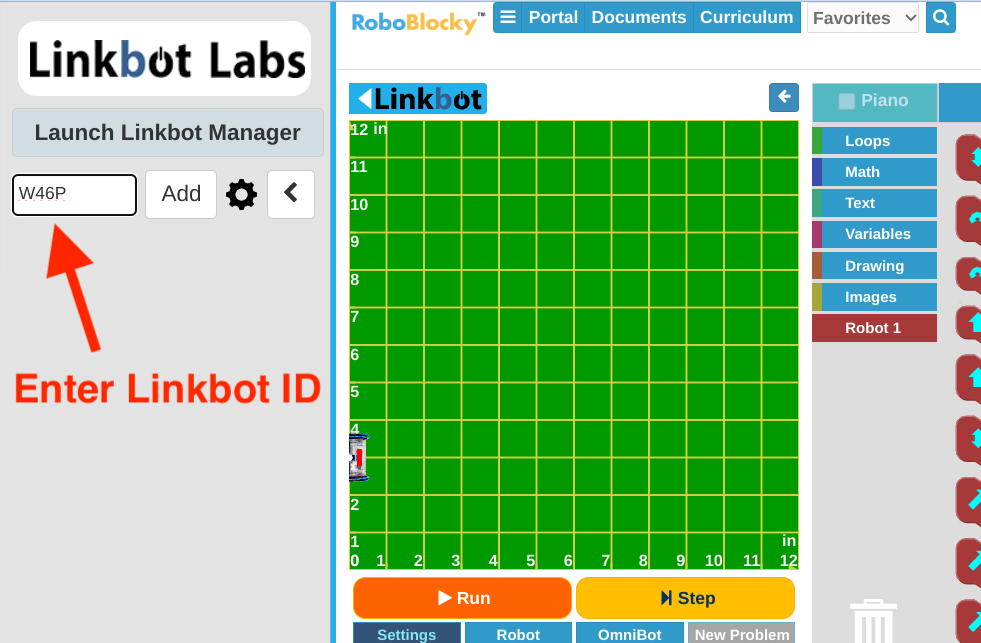
Task: Click the search magnifier icon
Action: (940, 18)
